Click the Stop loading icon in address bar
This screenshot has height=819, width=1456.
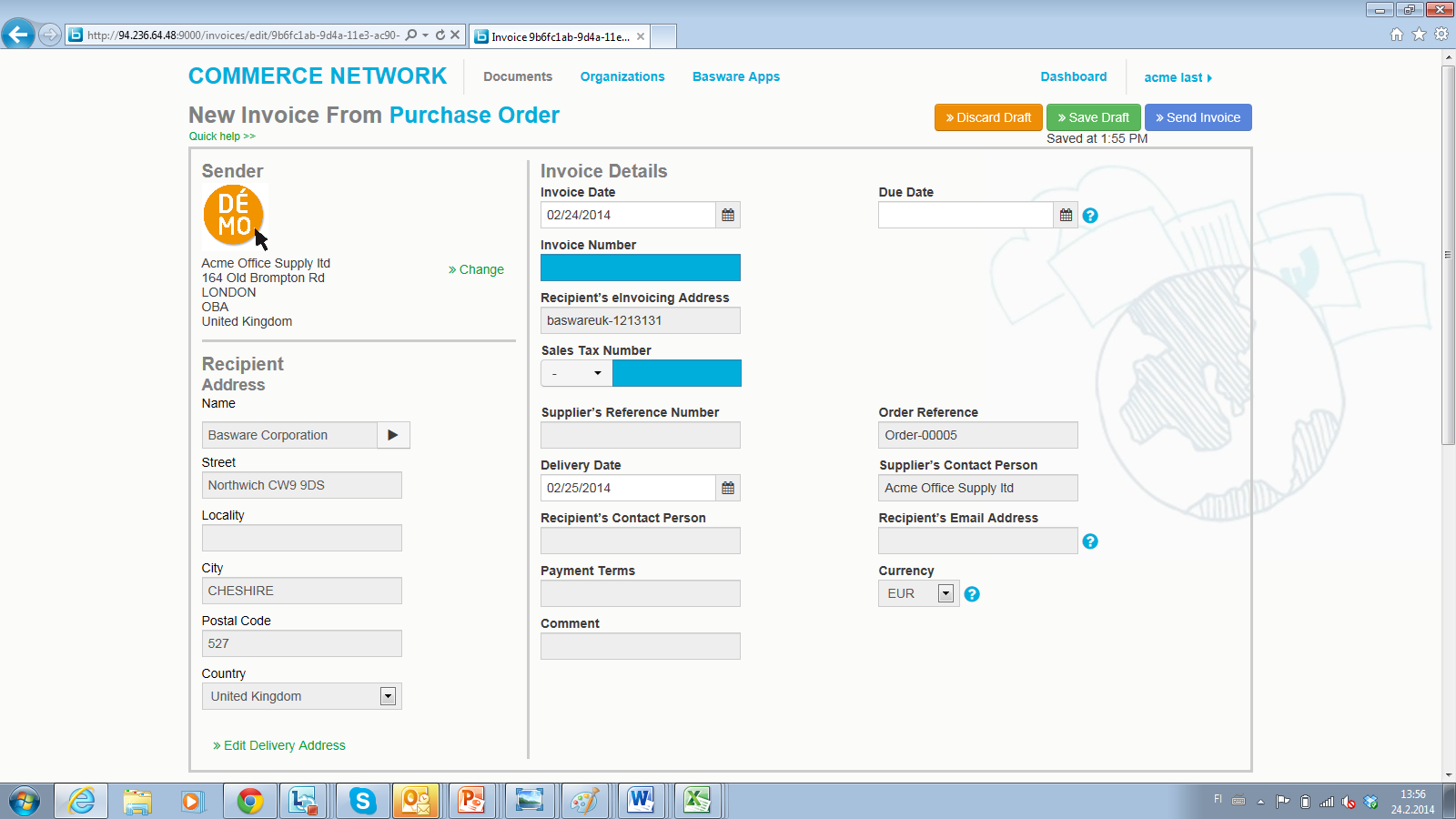tap(455, 35)
